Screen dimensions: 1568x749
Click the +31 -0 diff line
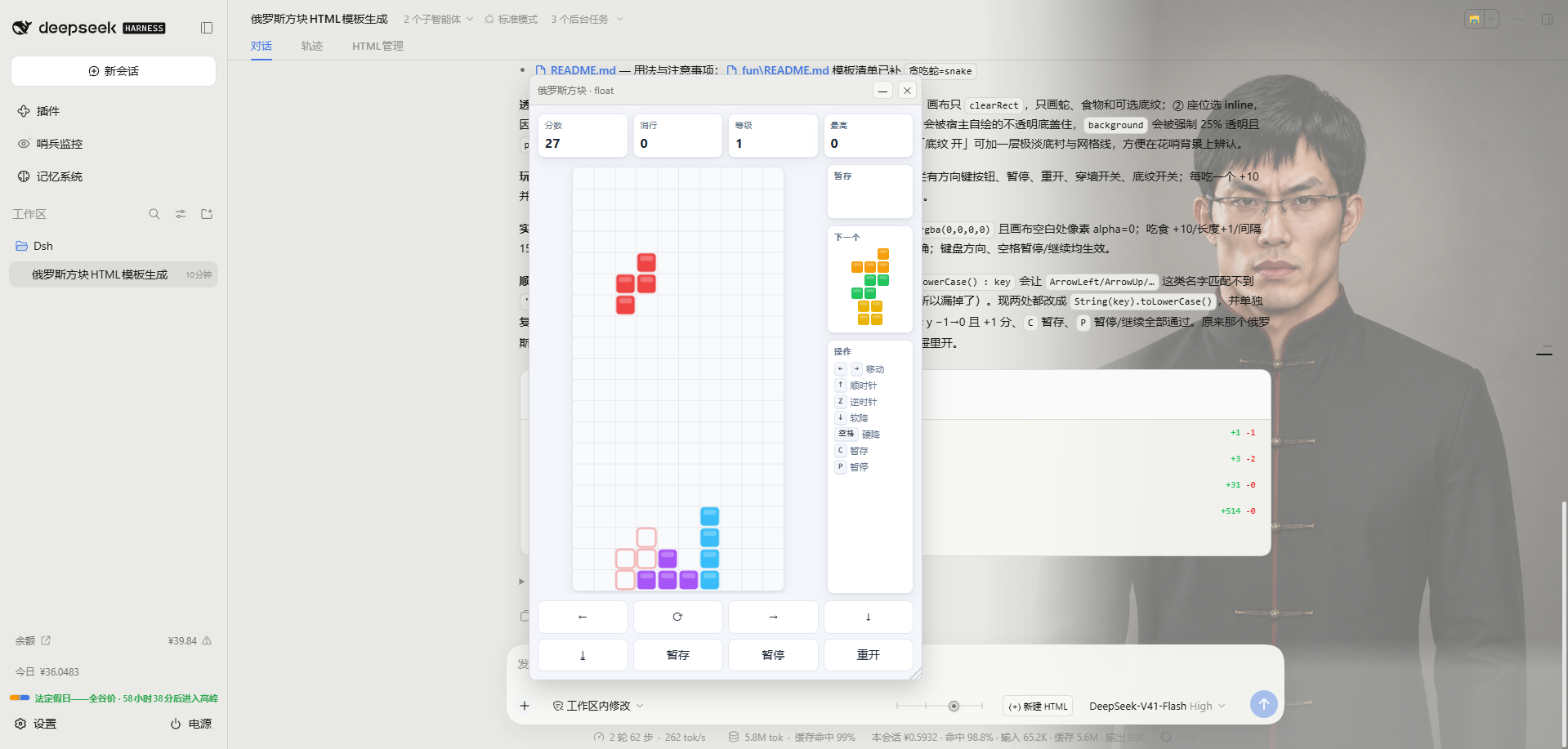click(1240, 485)
